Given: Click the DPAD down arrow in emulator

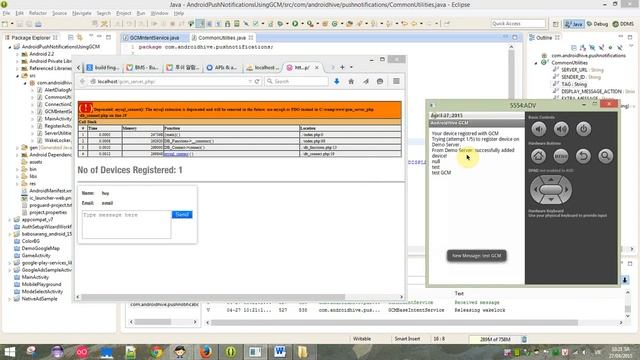Looking at the screenshot, I should pos(551,200).
